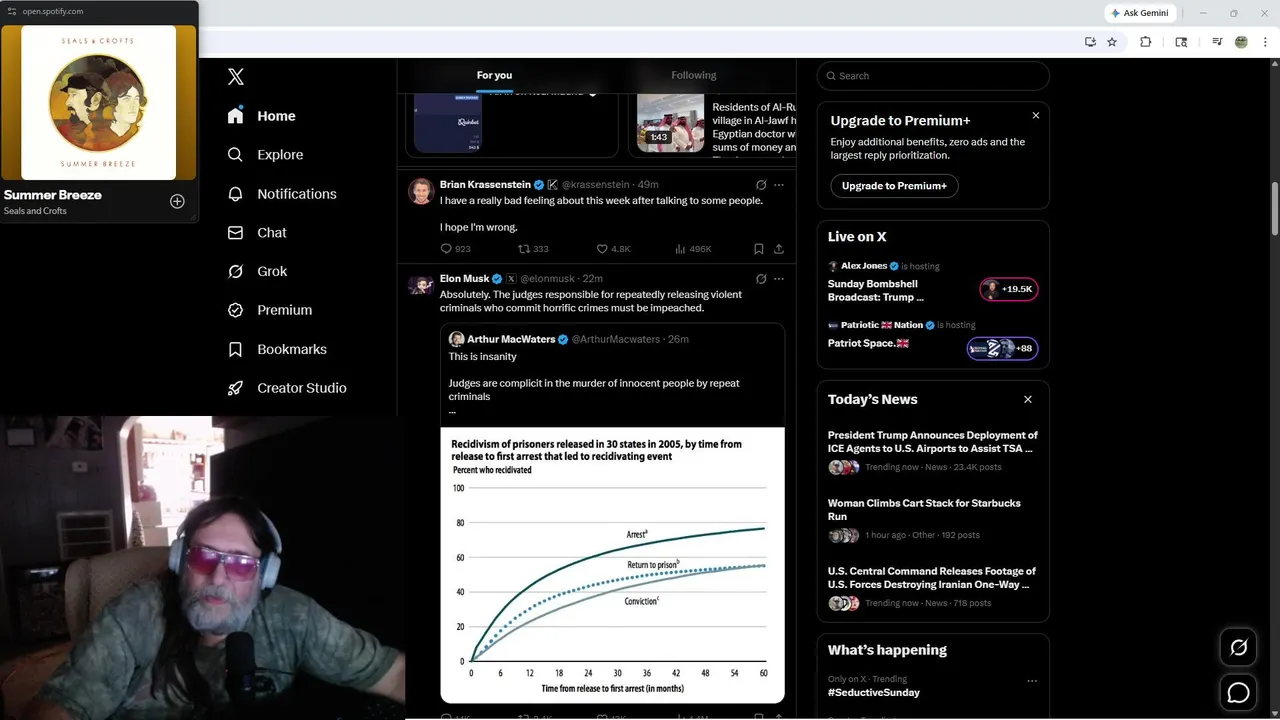Click Grok icon on Brian Krassenstein's post
The width and height of the screenshot is (1280, 720).
point(761,185)
